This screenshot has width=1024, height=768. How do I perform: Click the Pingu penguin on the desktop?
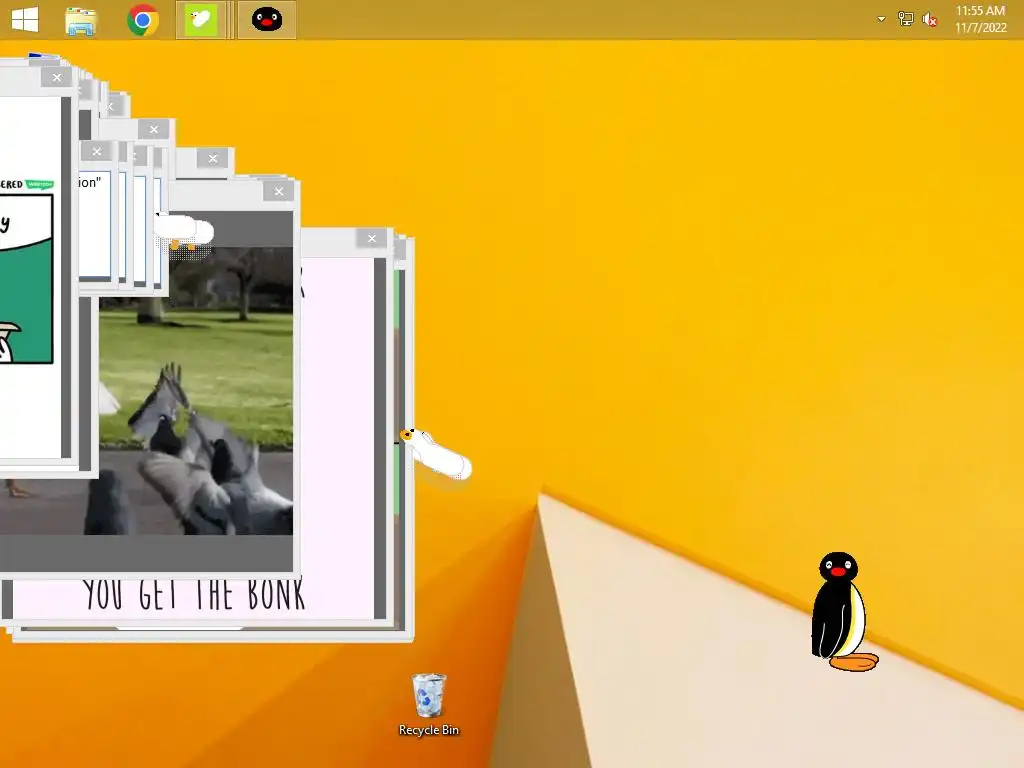pos(843,611)
